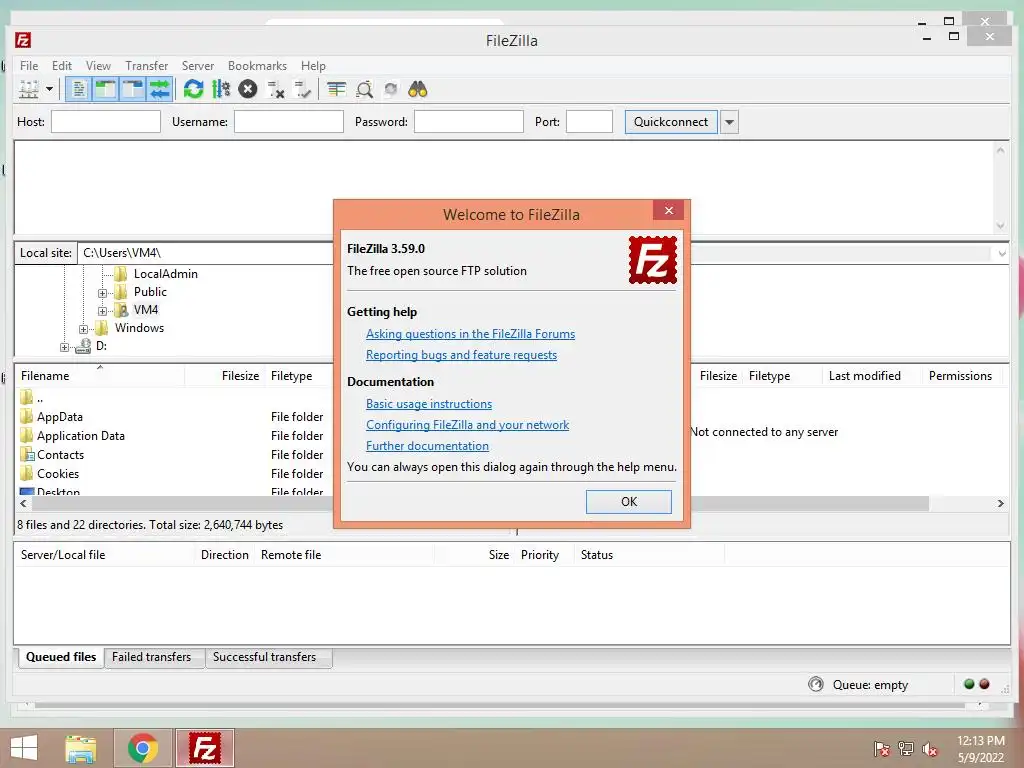The image size is (1024, 768).
Task: Click OK in Welcome dialog
Action: click(x=628, y=502)
